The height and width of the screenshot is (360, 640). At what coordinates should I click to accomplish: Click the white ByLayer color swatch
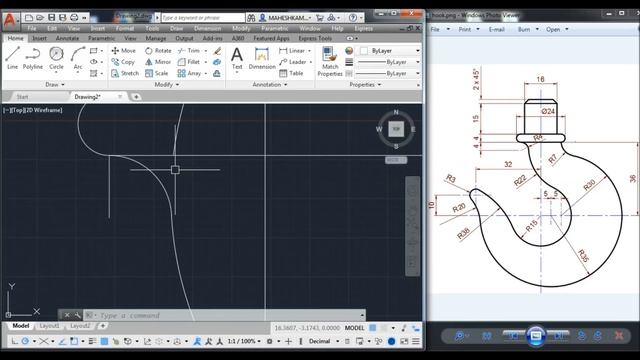point(364,51)
